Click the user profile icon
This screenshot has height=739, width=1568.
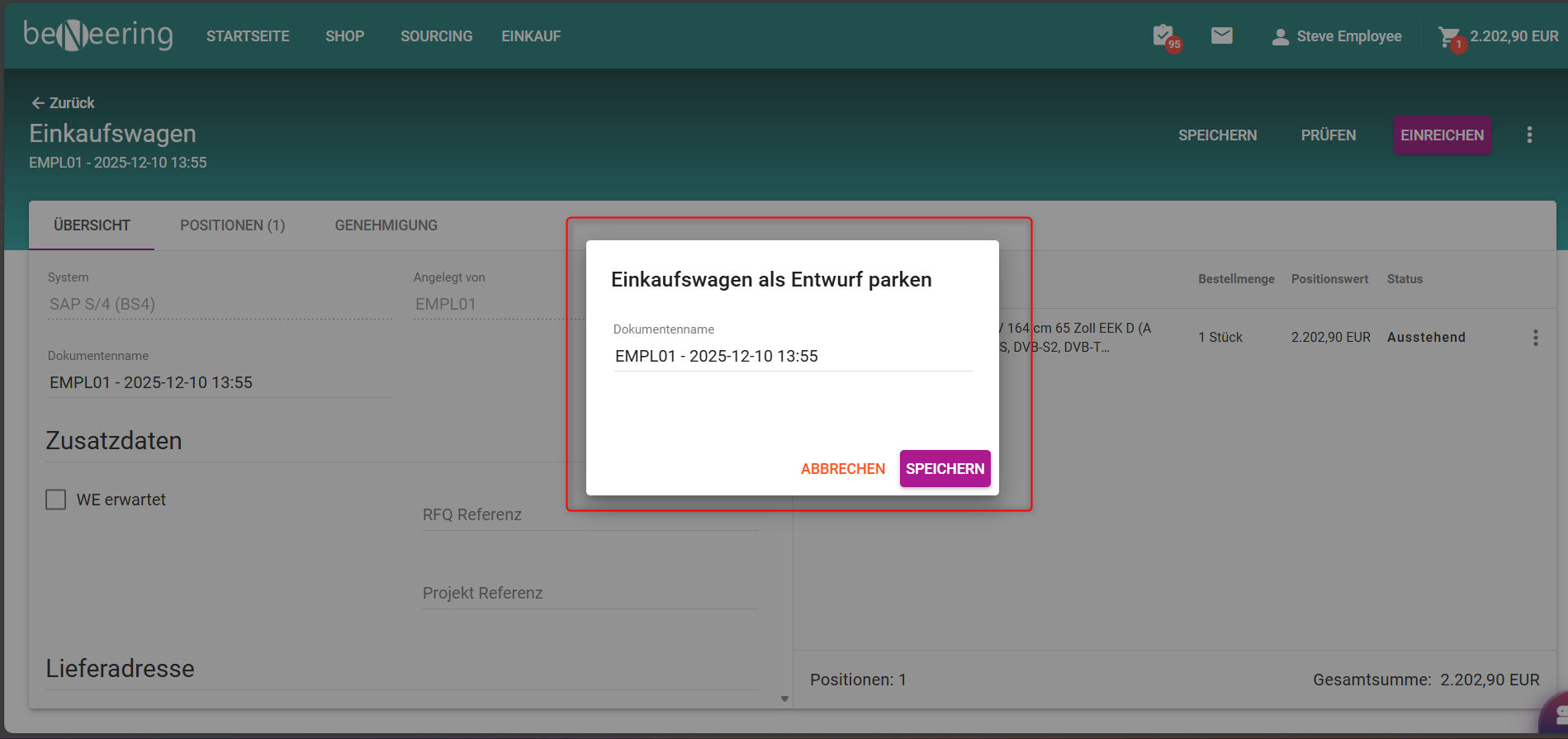pyautogui.click(x=1280, y=36)
